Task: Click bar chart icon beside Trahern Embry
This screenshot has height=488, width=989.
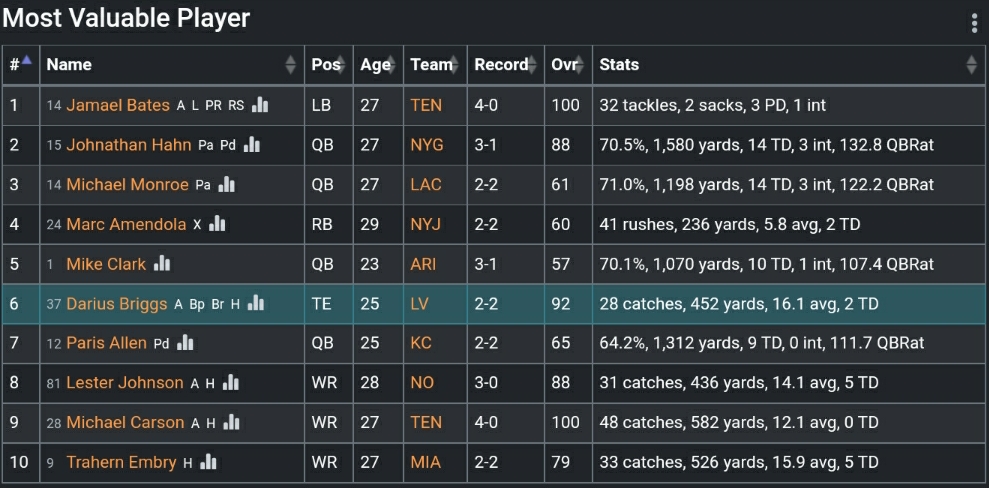Action: [x=208, y=462]
